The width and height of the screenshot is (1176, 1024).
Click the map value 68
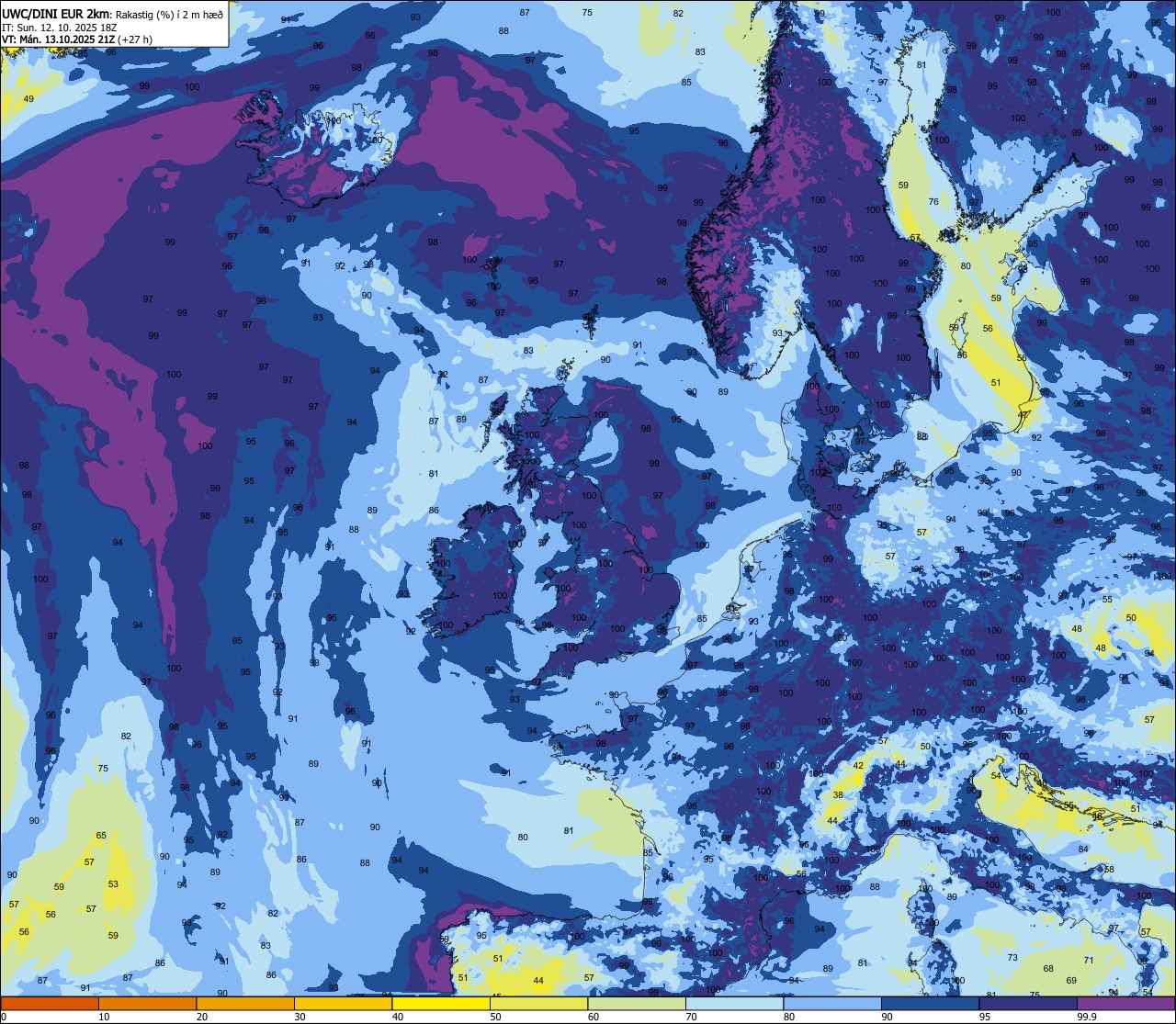click(x=1047, y=969)
